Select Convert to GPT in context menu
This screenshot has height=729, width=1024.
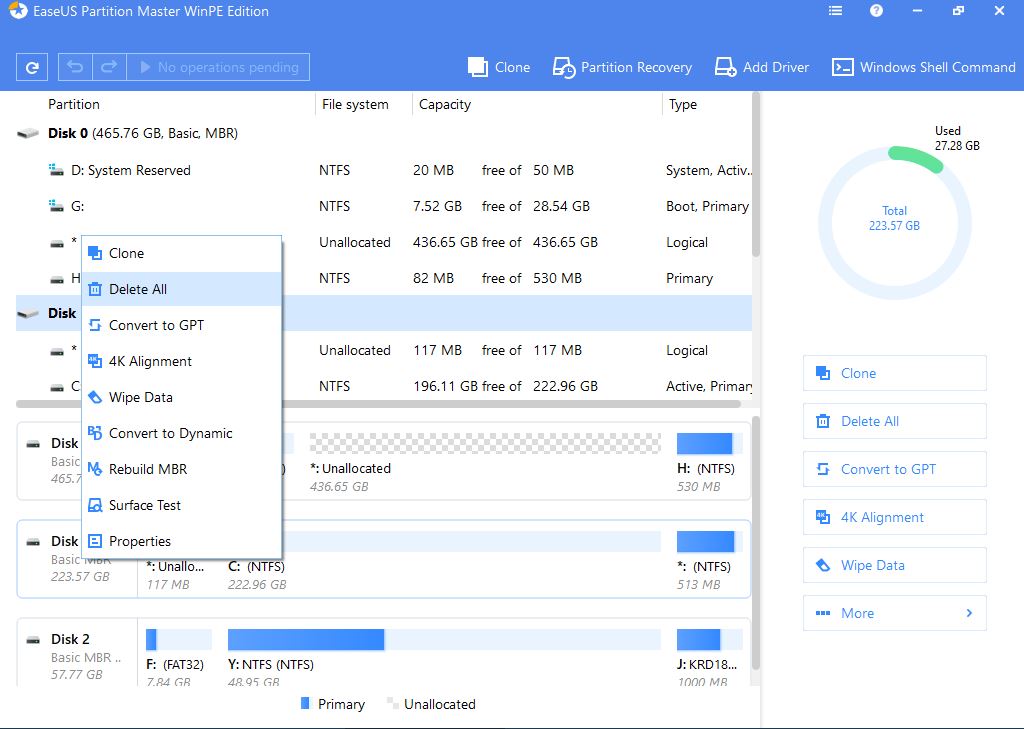156,325
